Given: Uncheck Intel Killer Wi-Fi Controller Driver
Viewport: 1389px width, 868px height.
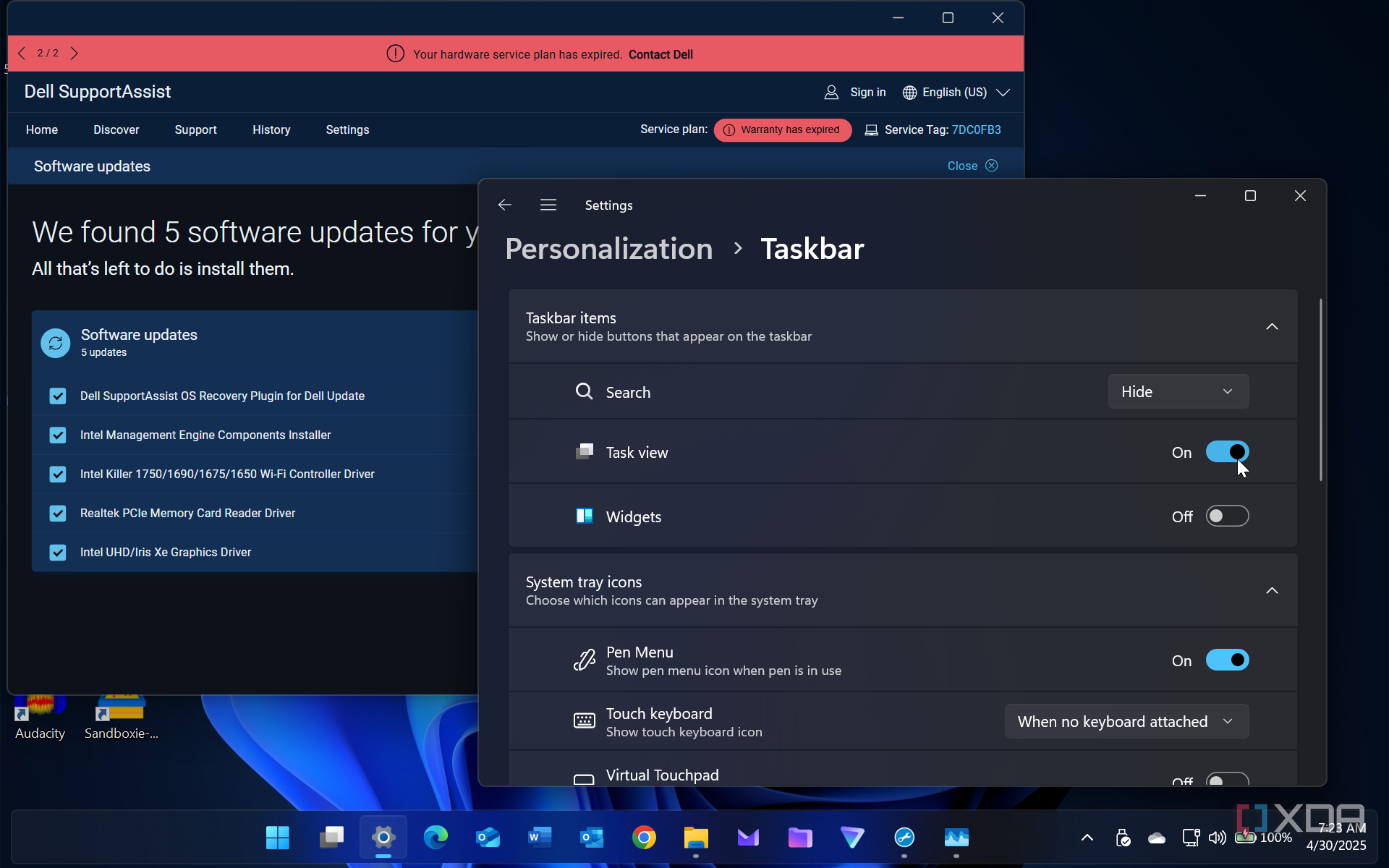Looking at the screenshot, I should point(58,475).
